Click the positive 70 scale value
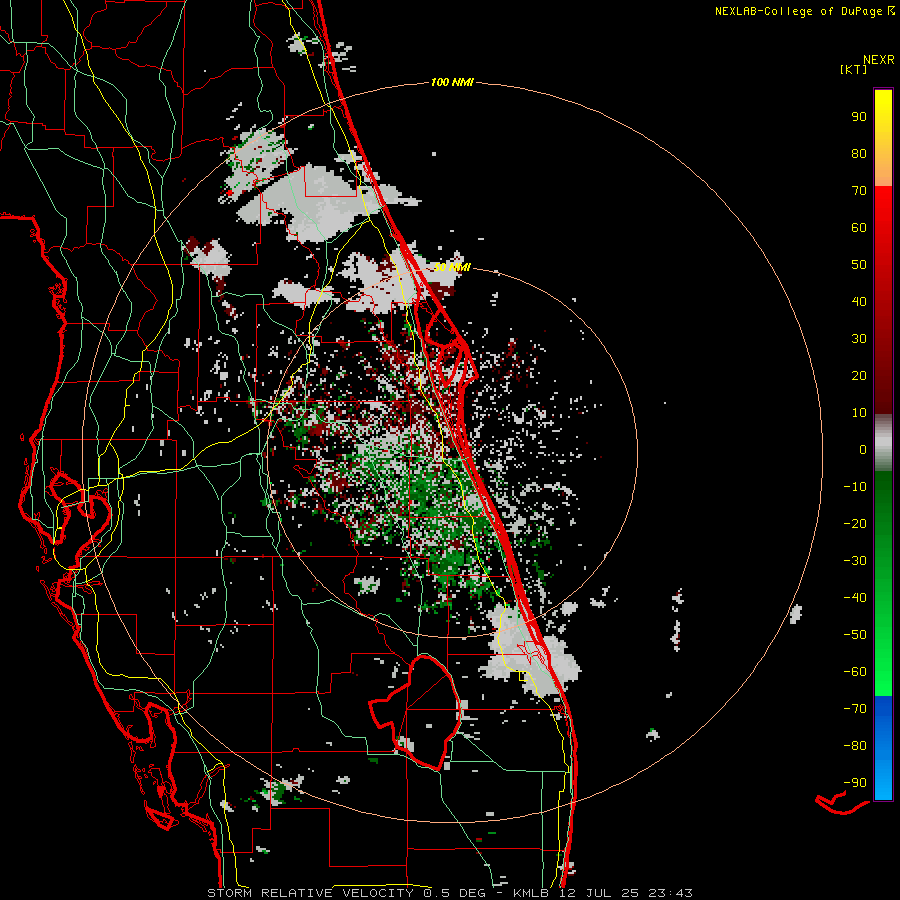 tap(859, 191)
